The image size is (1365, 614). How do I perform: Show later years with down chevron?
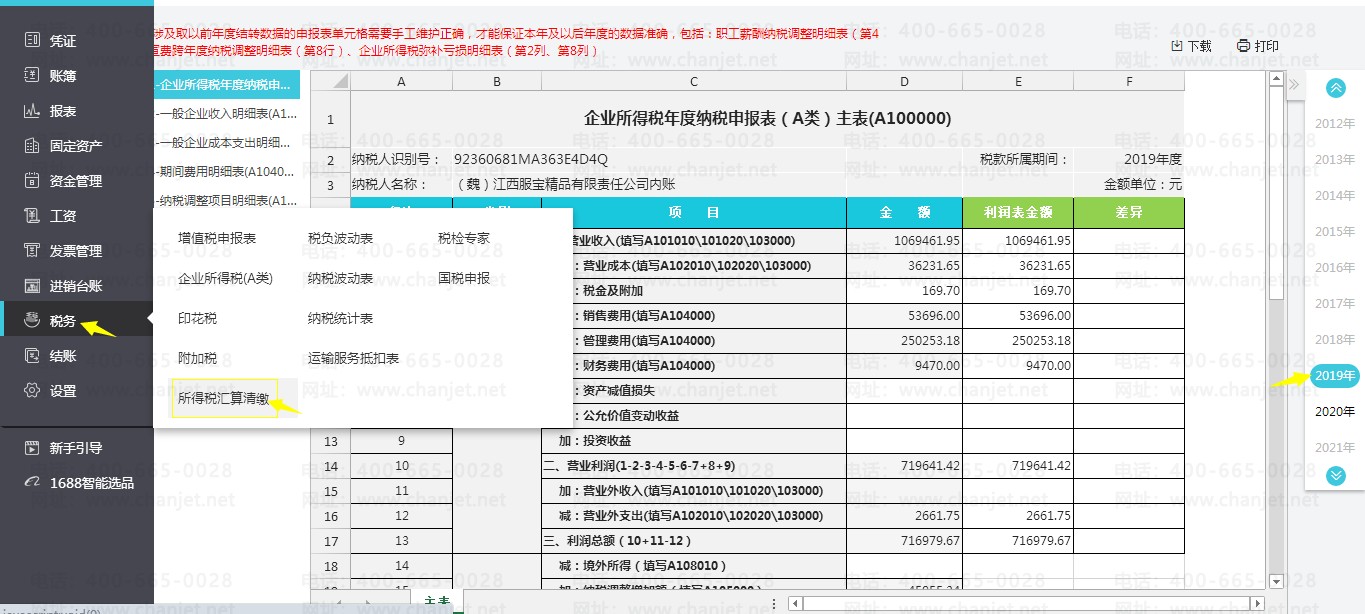click(1335, 475)
